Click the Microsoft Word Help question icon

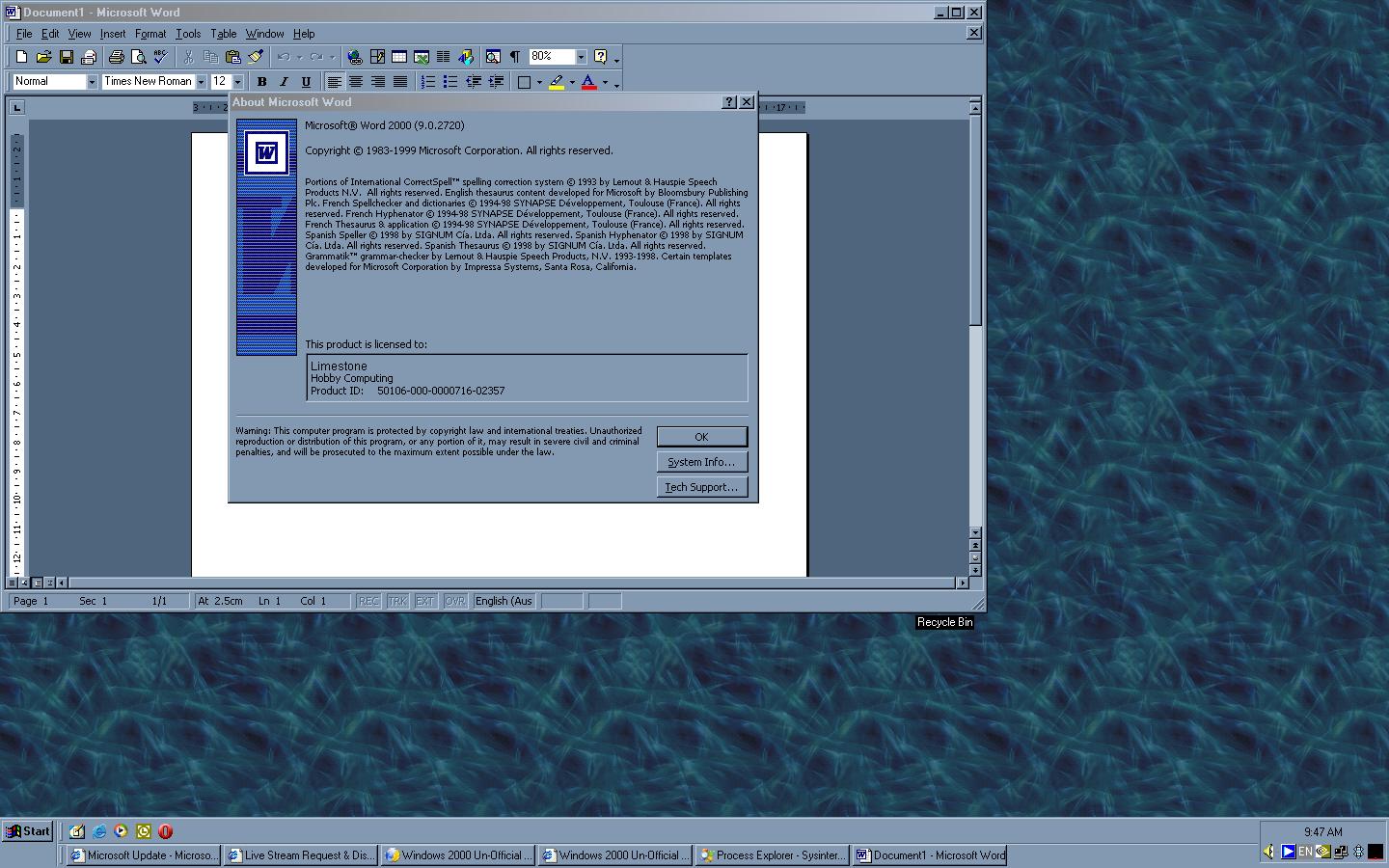[x=601, y=57]
